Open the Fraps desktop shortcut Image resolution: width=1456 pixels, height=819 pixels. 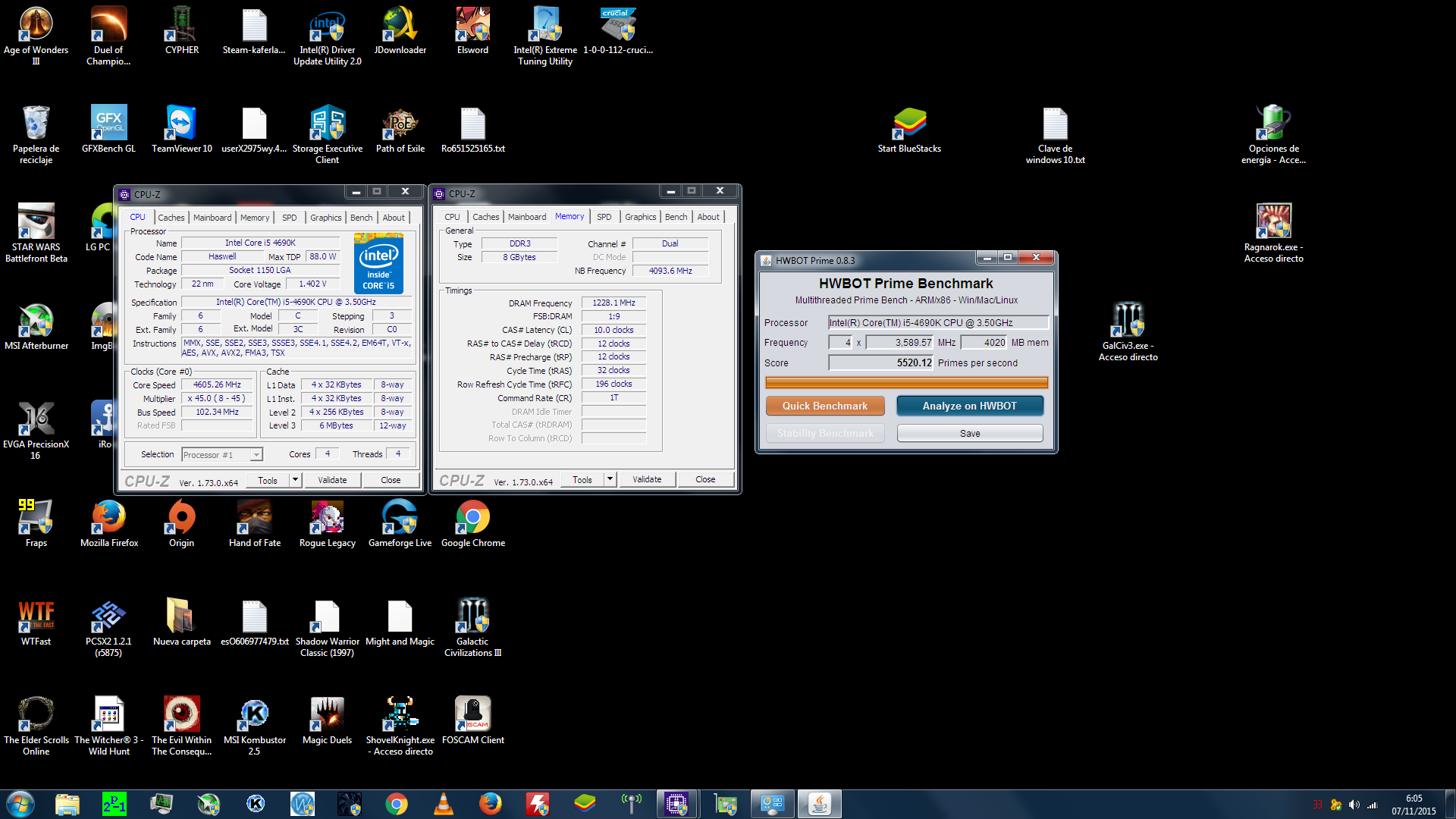click(36, 523)
